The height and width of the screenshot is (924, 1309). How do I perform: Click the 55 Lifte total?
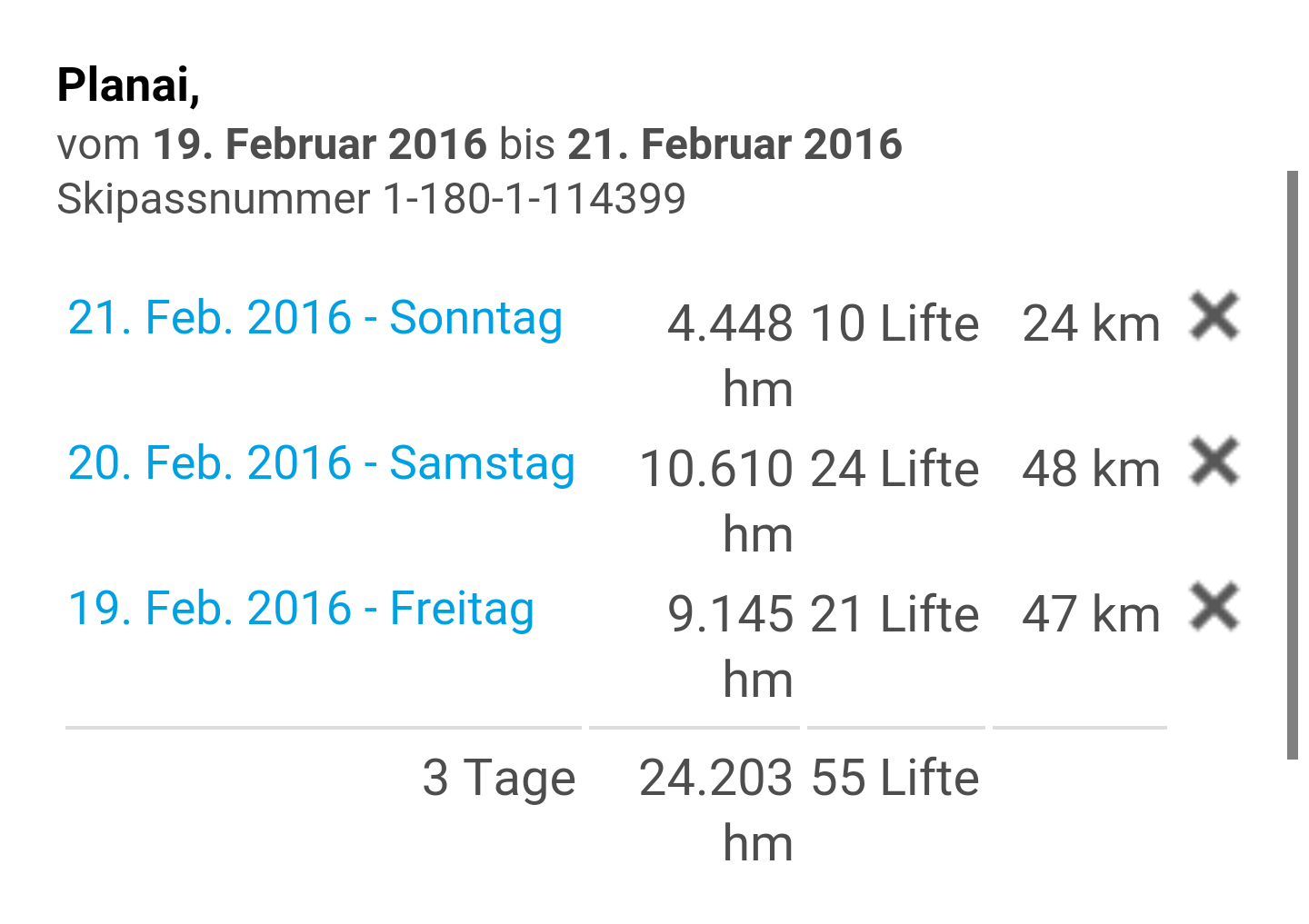(894, 779)
